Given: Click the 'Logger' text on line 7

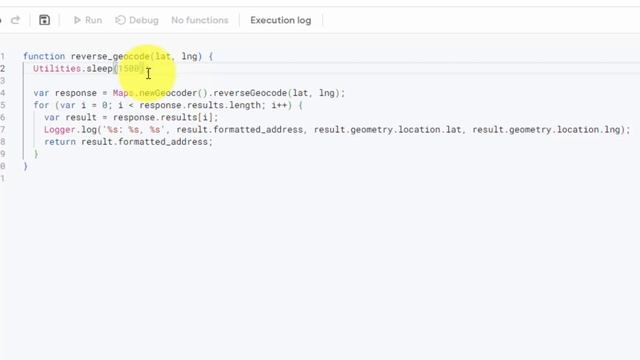Looking at the screenshot, I should 60,130.
